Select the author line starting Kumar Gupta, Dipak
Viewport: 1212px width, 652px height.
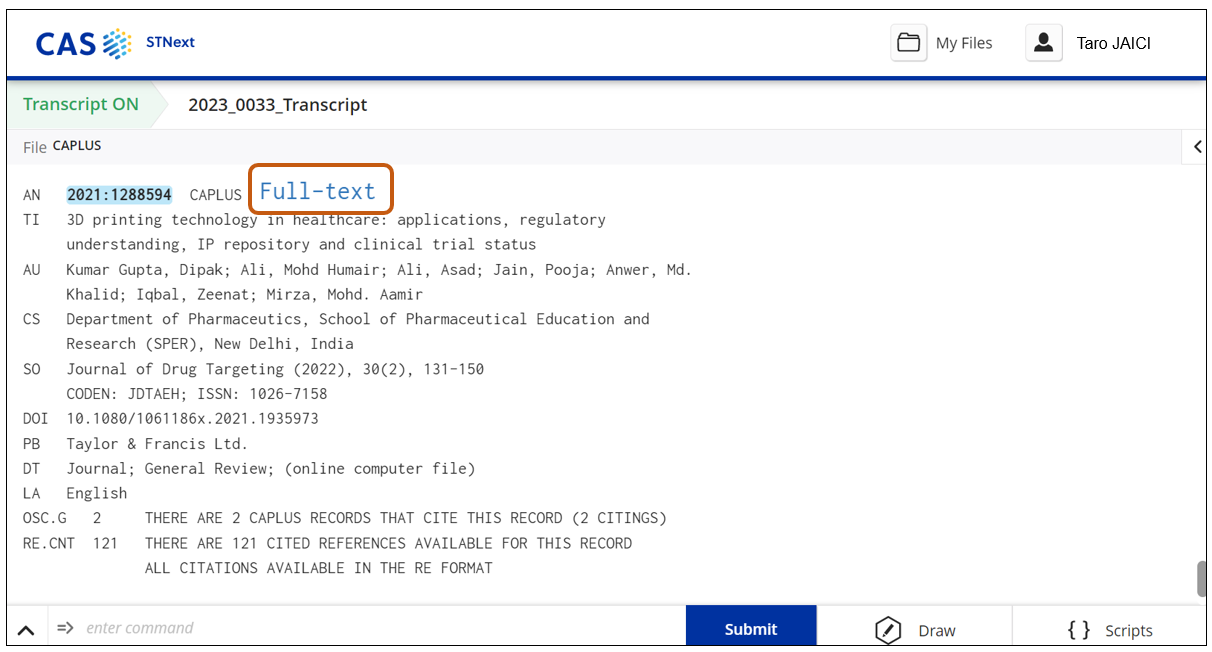tap(379, 269)
